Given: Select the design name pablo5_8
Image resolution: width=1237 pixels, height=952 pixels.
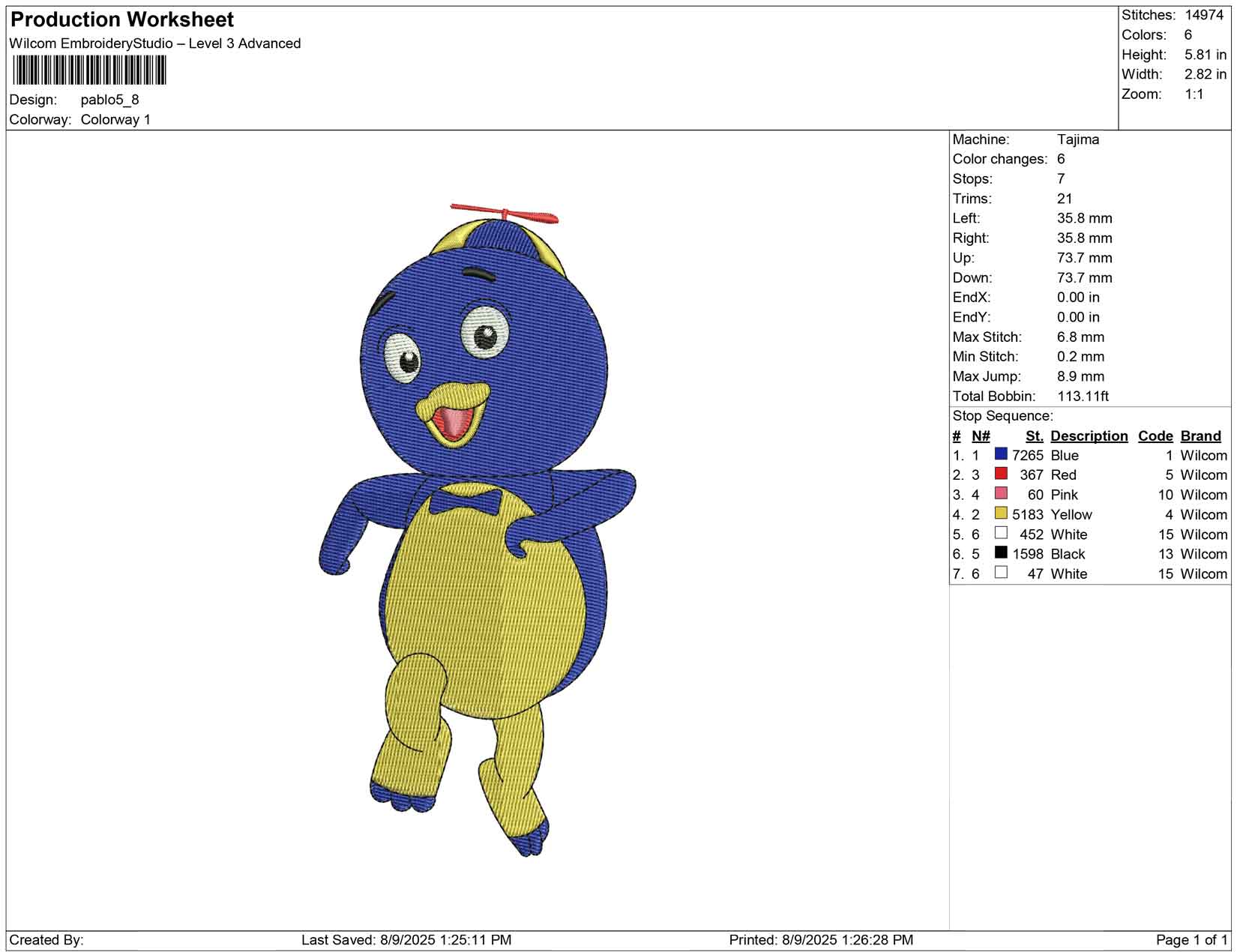Looking at the screenshot, I should [x=110, y=100].
